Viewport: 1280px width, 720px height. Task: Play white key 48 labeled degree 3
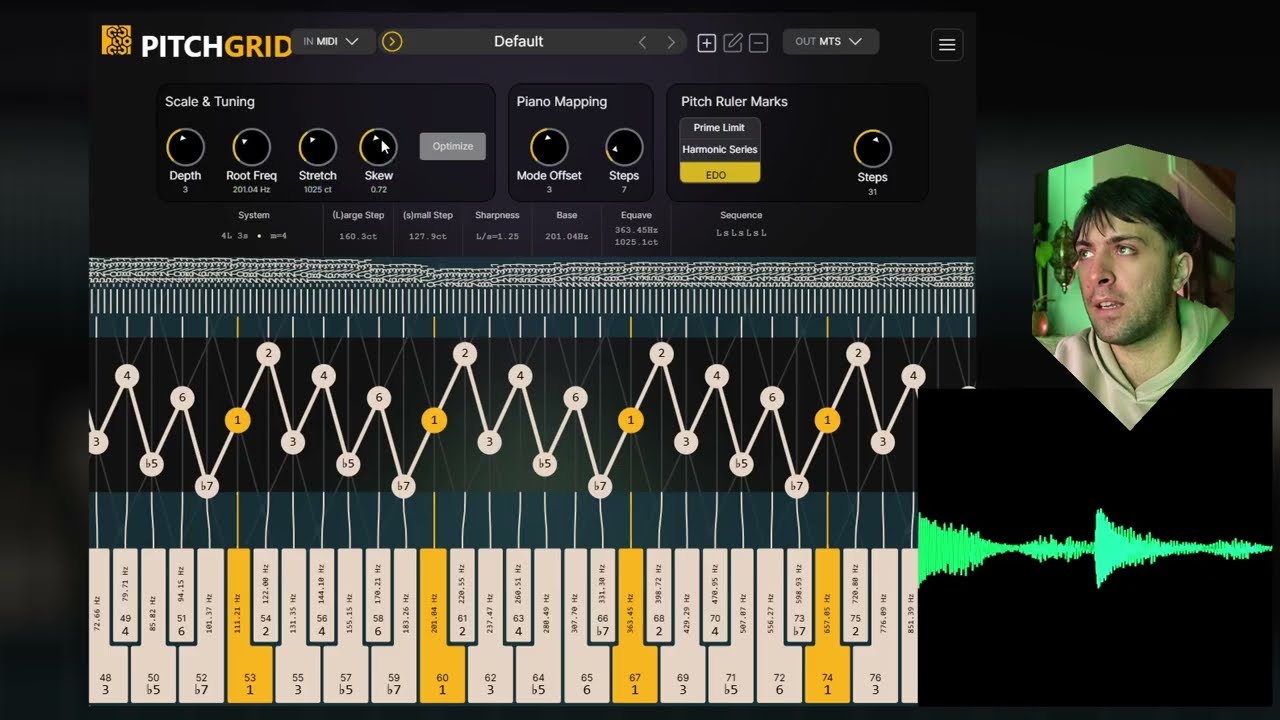(x=106, y=680)
